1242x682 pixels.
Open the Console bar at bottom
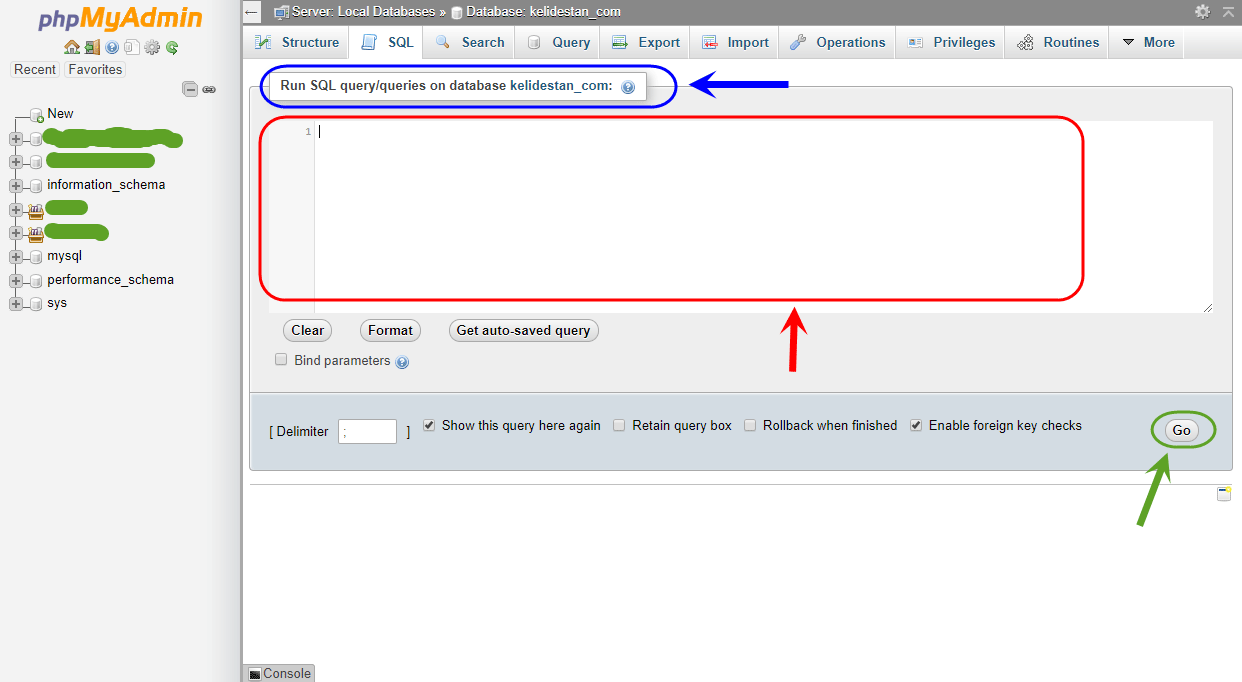279,673
